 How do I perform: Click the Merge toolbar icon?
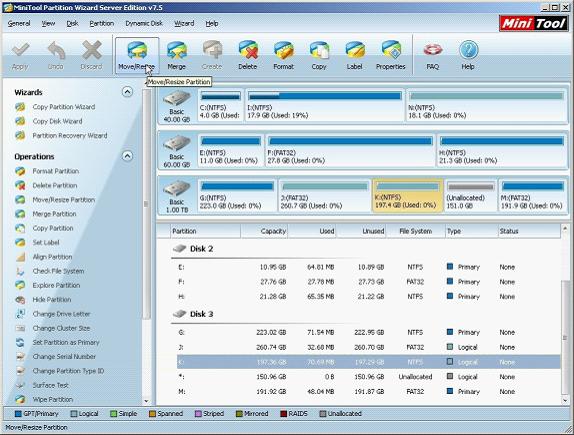pos(176,55)
